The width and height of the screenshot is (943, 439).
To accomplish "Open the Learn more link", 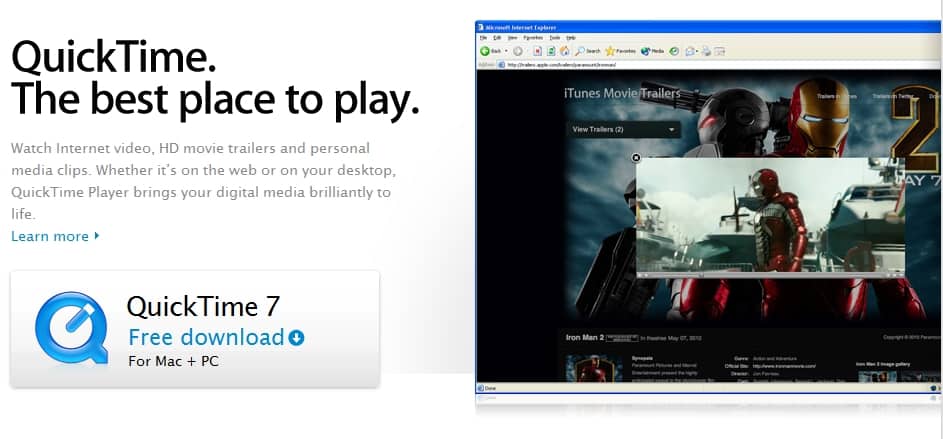I will coord(54,236).
